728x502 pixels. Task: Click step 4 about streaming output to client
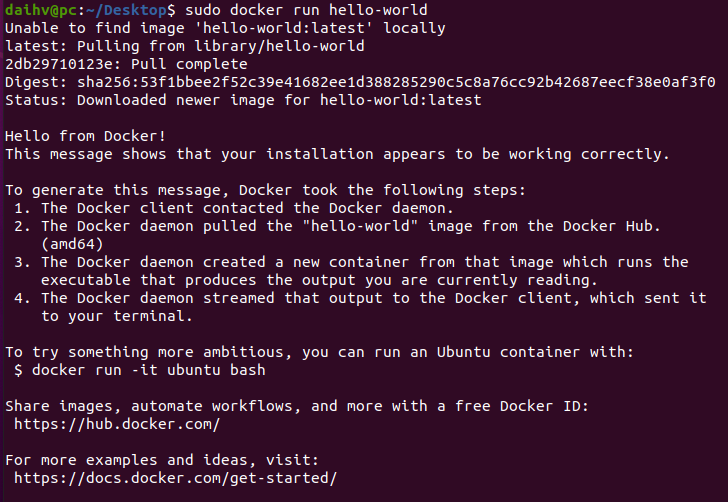[x=360, y=297]
